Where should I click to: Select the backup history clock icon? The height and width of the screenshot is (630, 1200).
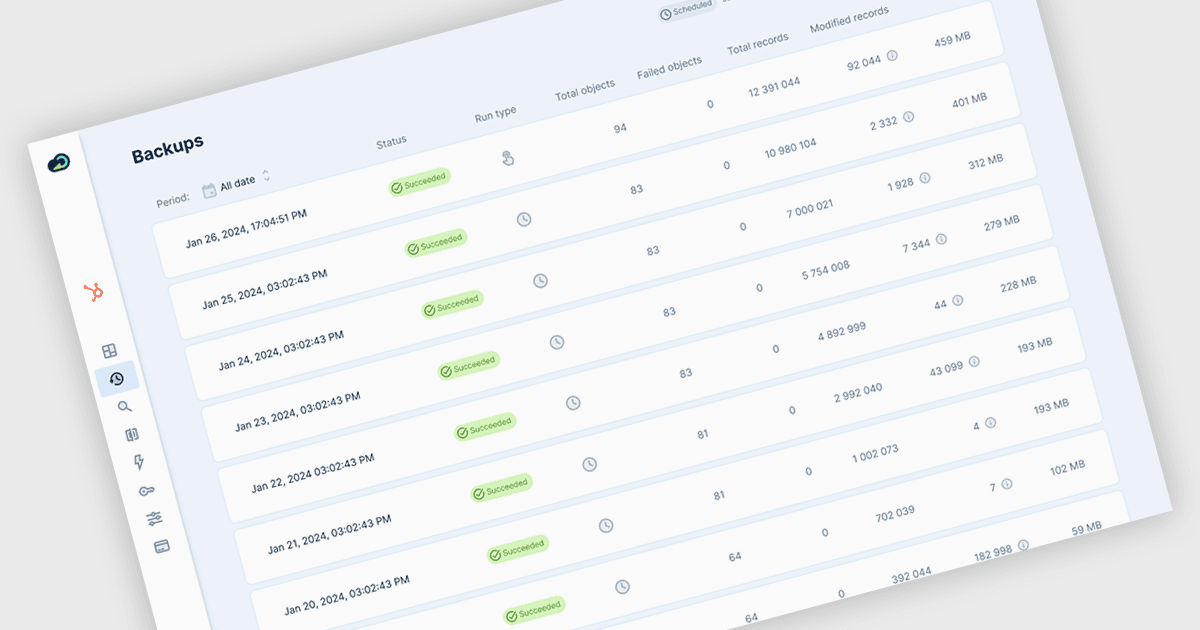coord(117,378)
